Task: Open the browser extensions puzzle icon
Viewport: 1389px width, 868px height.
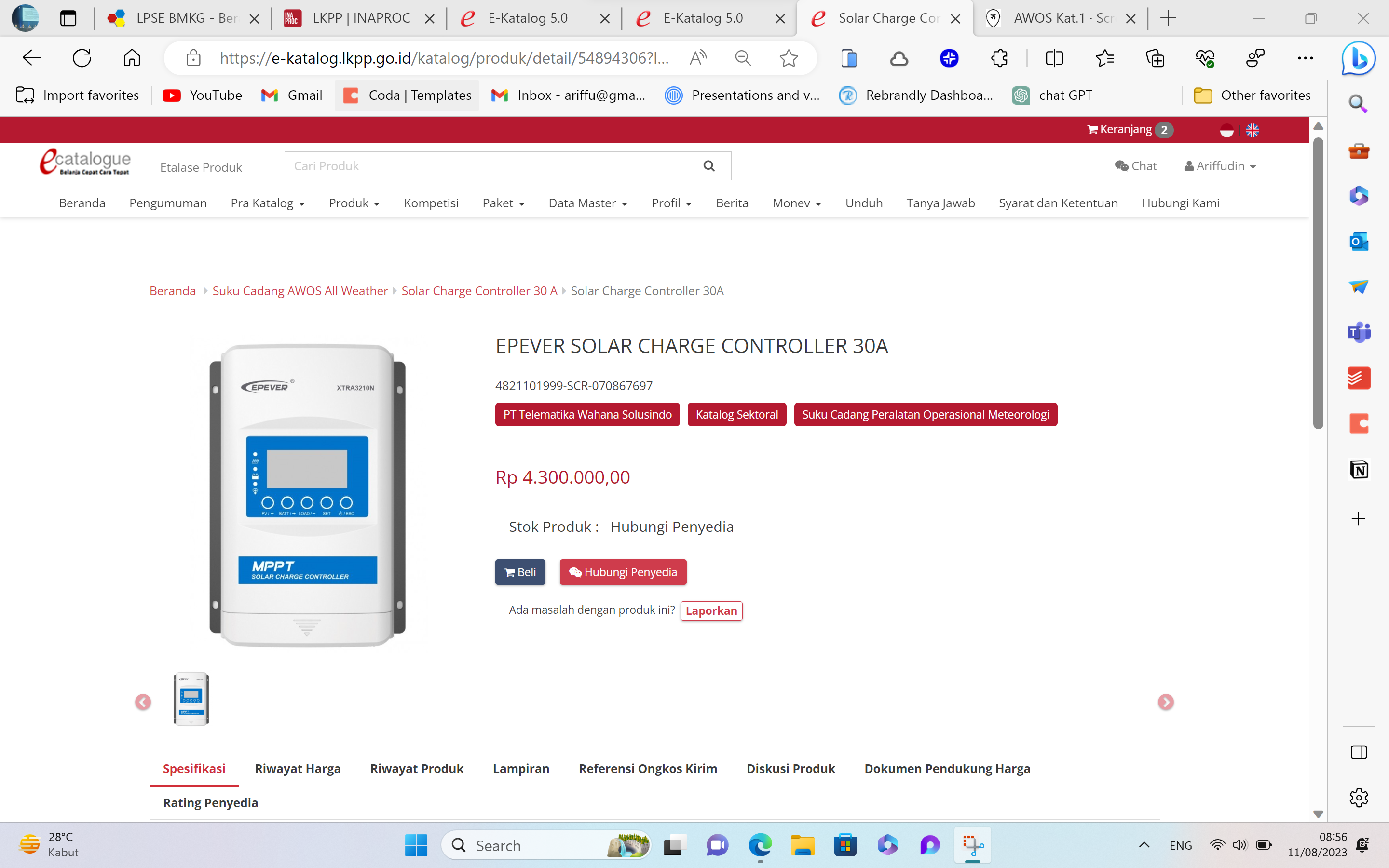Action: coord(999,57)
